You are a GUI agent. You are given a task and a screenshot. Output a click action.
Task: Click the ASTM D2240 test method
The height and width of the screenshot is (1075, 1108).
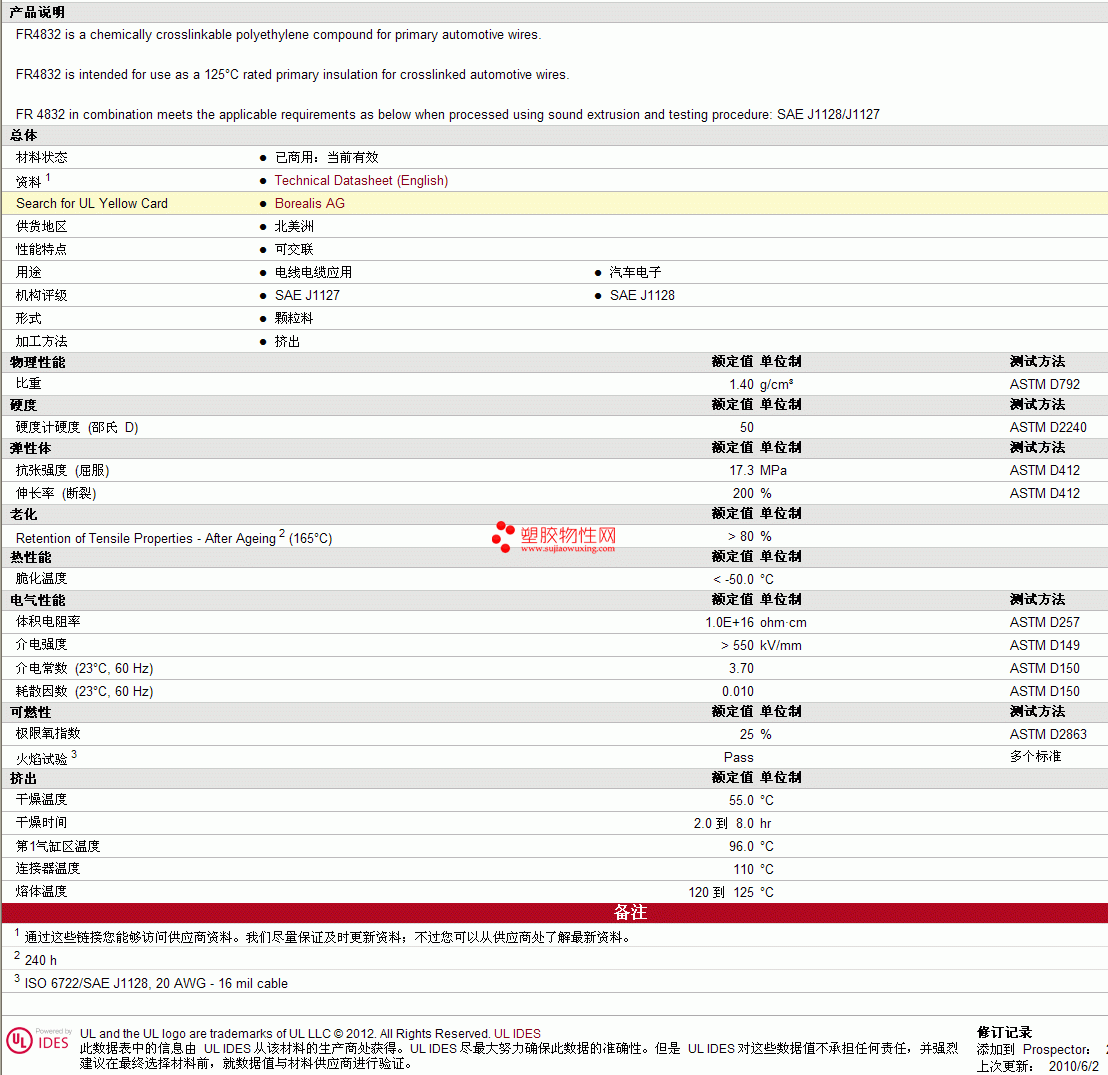1048,428
